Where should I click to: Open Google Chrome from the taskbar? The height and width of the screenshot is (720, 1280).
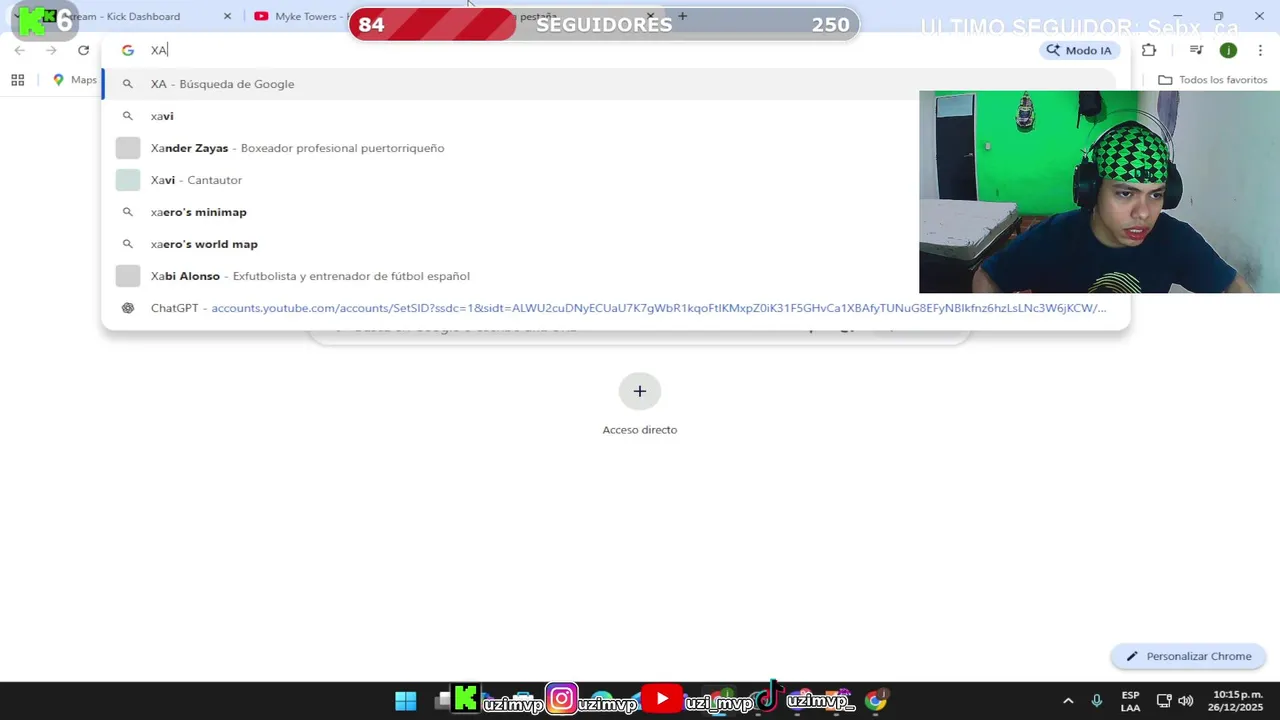[x=876, y=701]
